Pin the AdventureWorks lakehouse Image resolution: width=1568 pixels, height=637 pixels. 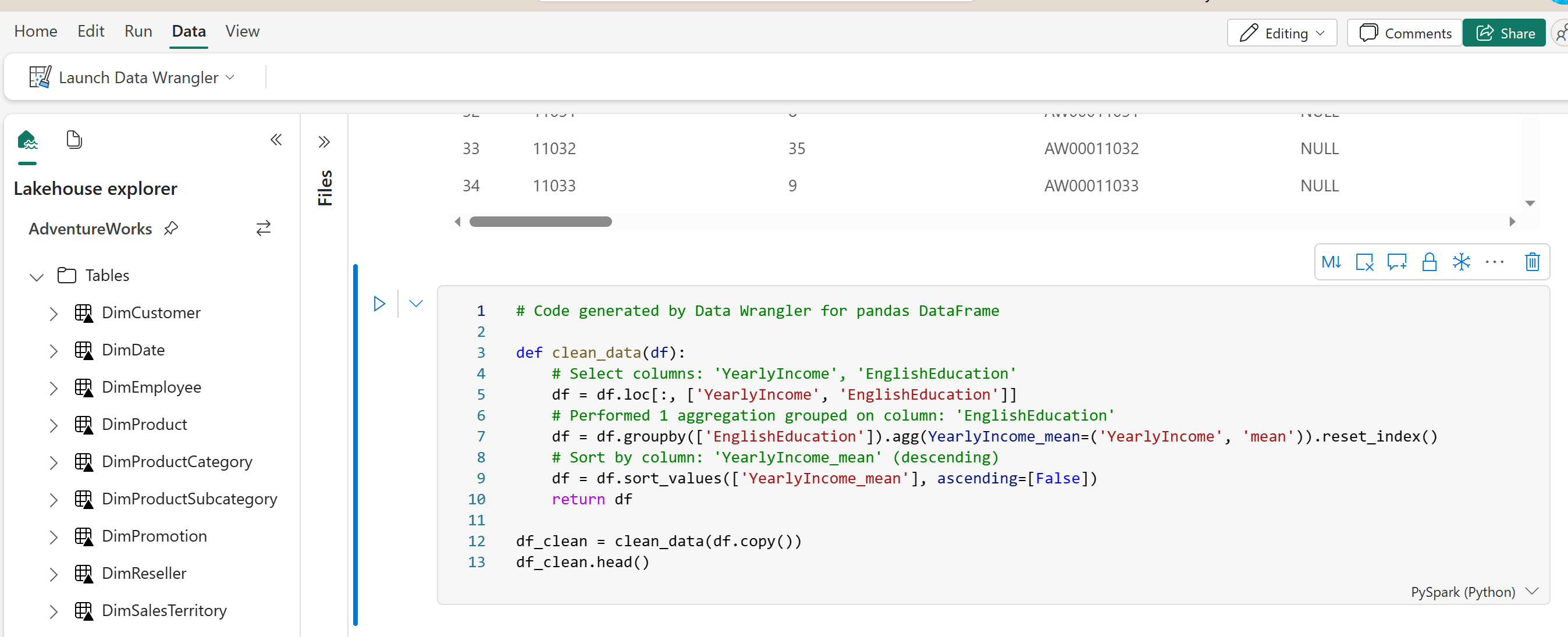tap(171, 229)
